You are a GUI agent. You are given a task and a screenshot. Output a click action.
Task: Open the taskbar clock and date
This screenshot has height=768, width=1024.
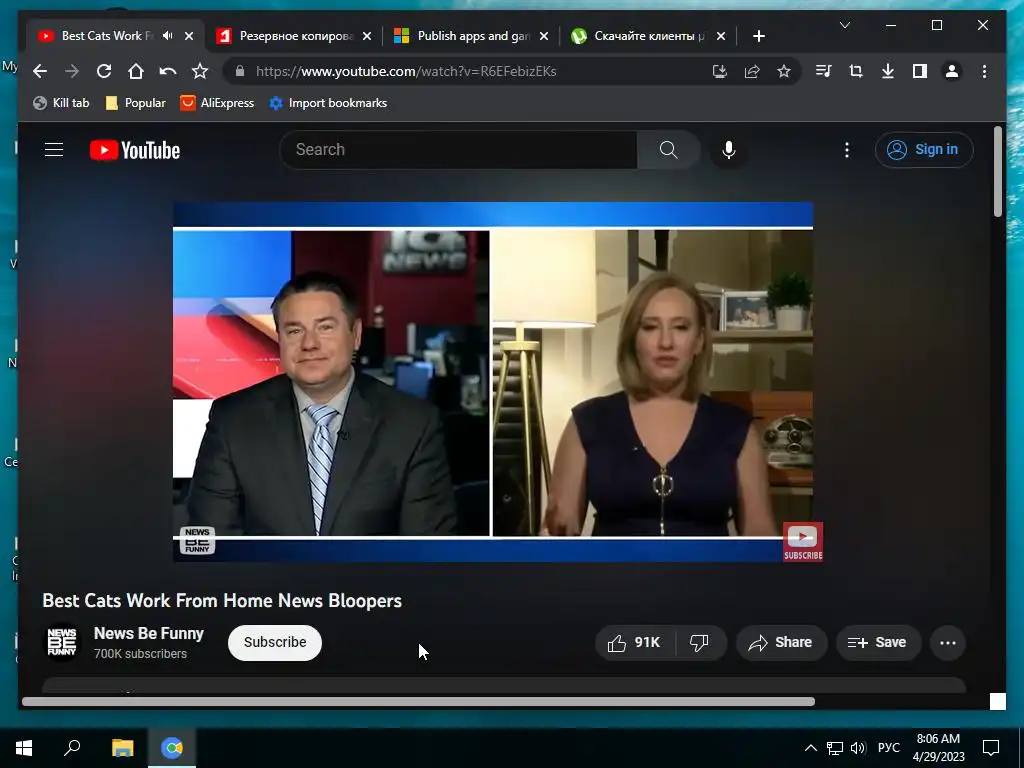coord(938,748)
